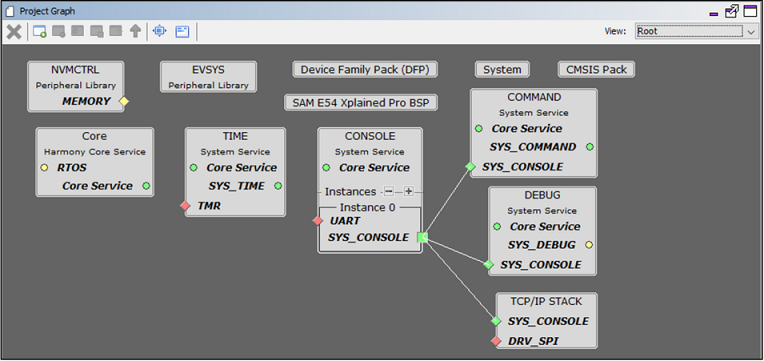Select the System component block

(502, 70)
